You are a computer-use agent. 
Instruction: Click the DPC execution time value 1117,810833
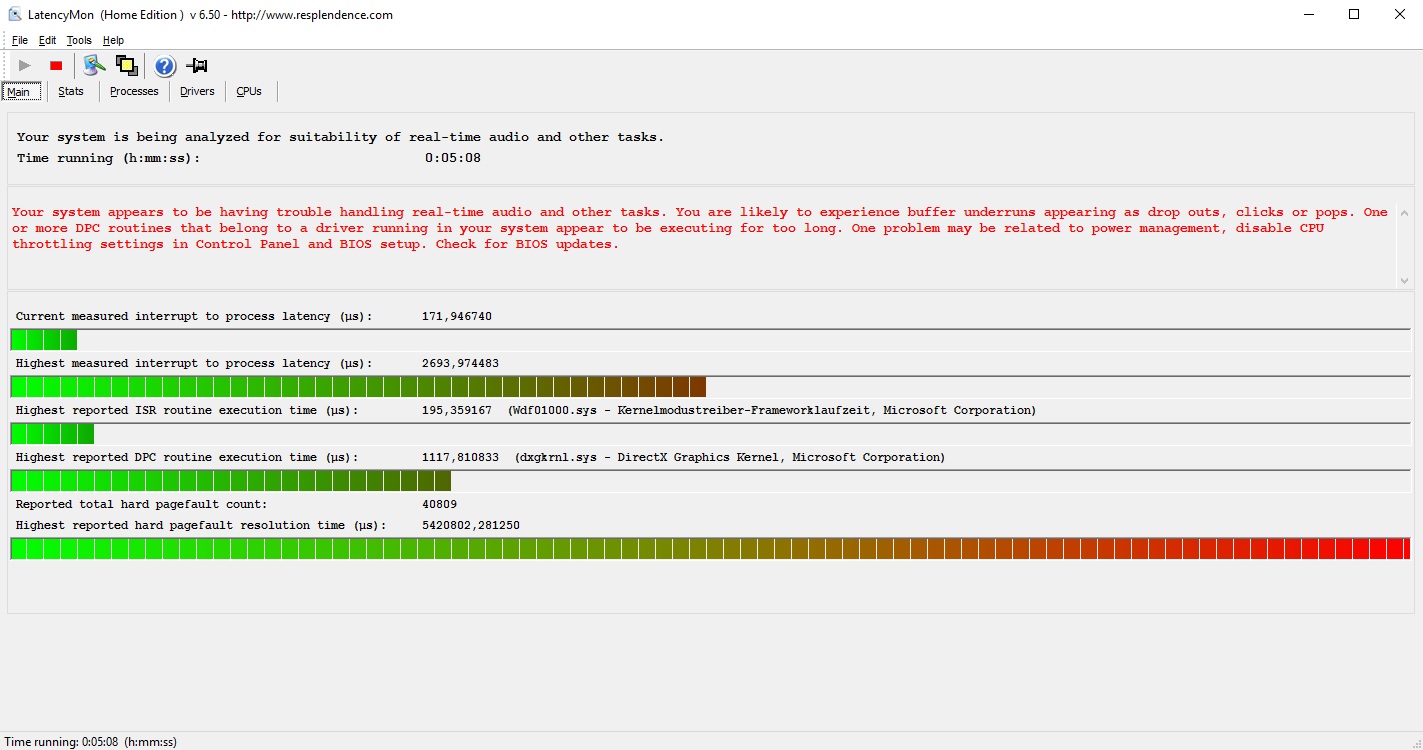coord(460,458)
